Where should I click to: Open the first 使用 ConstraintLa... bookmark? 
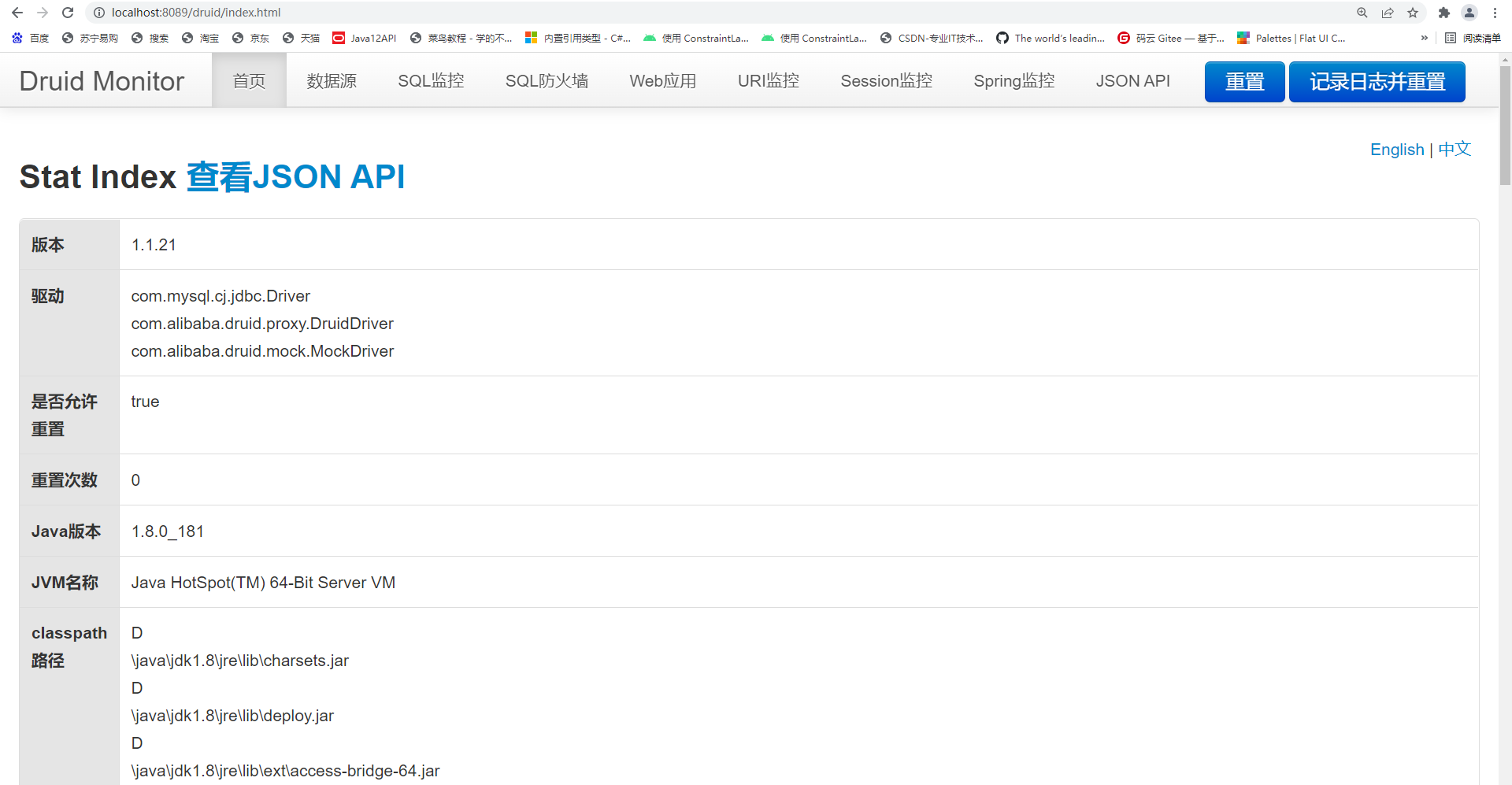tap(696, 38)
